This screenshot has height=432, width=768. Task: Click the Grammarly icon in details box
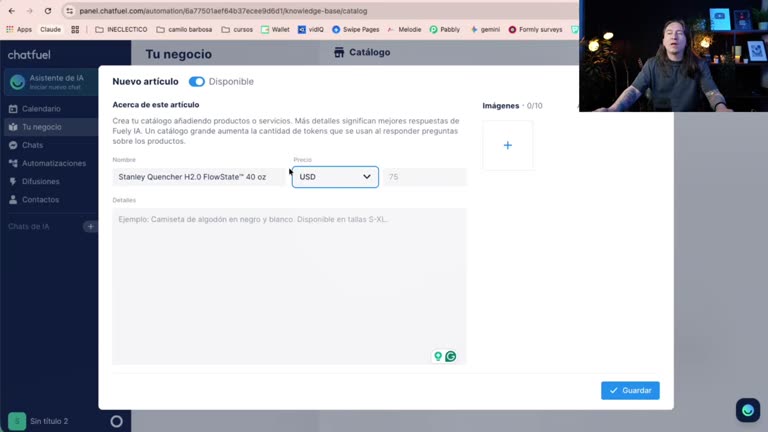click(x=451, y=356)
